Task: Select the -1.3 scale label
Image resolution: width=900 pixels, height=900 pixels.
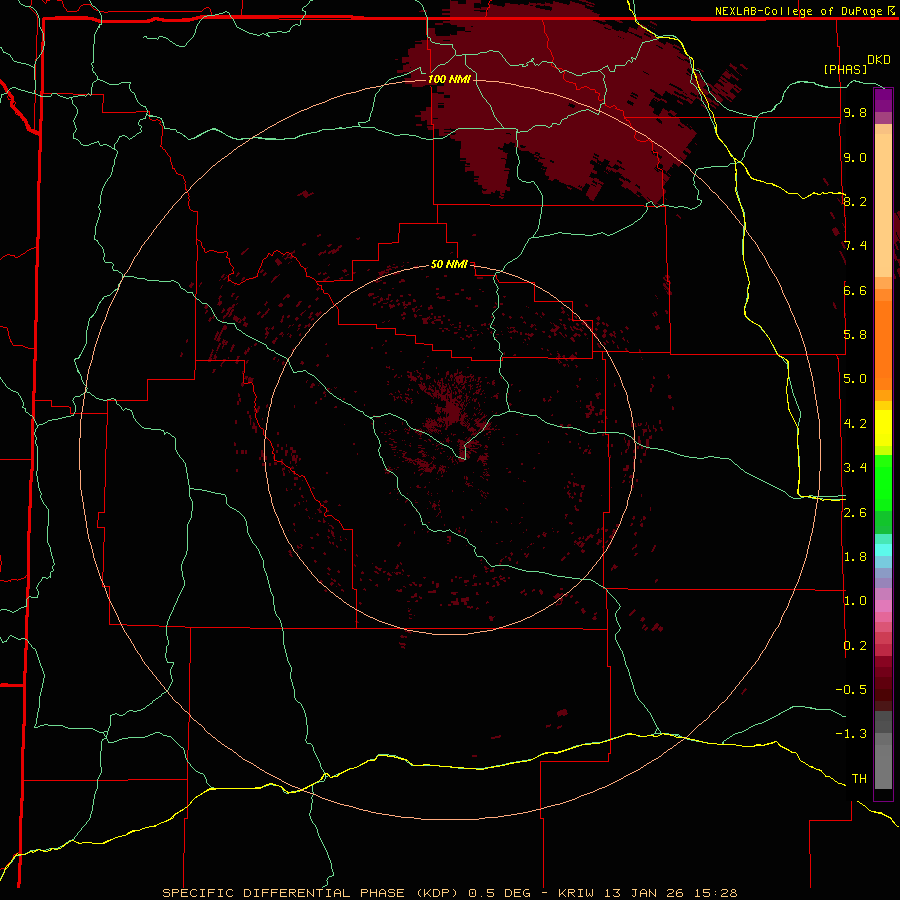Action: tap(851, 734)
